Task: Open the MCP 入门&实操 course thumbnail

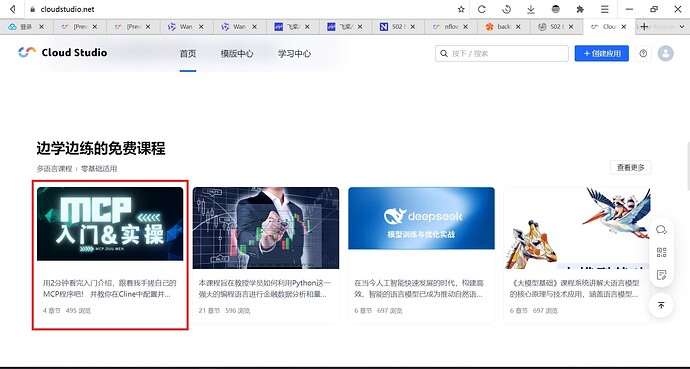Action: coord(110,224)
